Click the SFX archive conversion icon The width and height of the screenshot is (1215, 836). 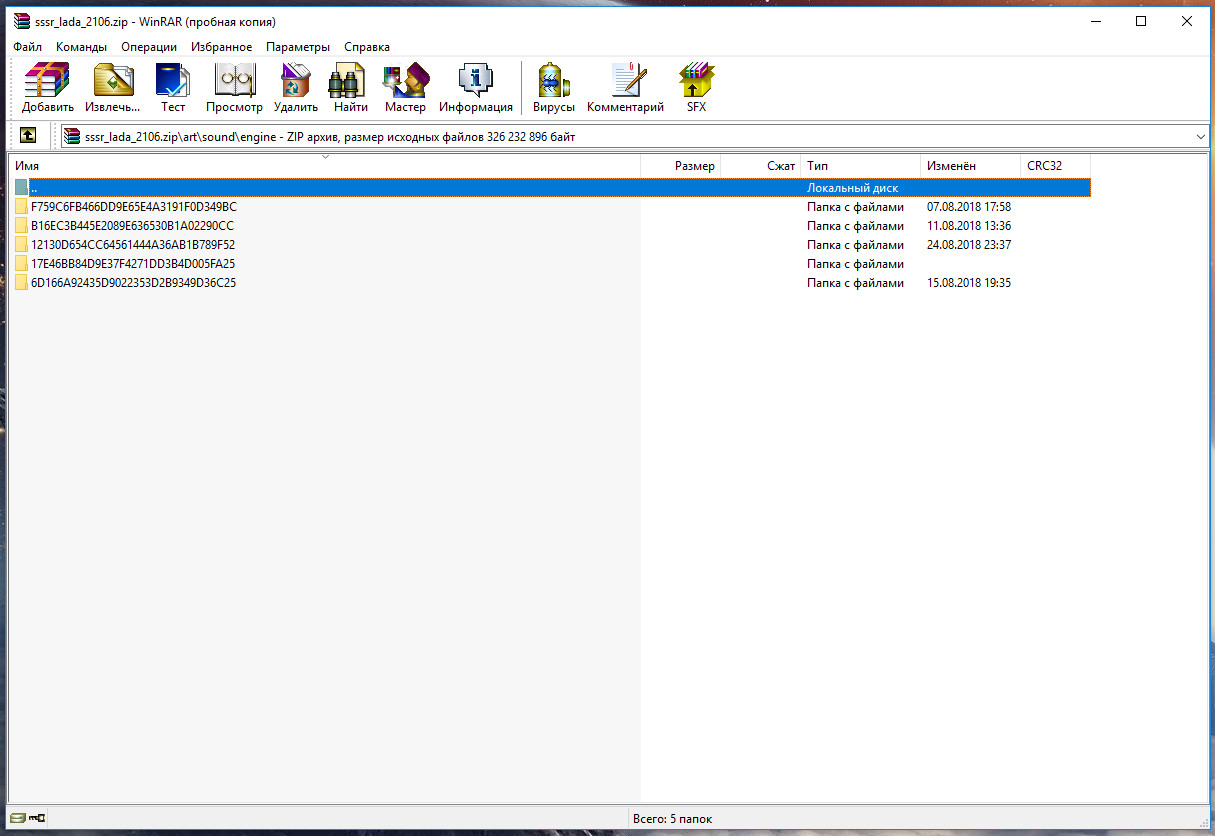(696, 88)
